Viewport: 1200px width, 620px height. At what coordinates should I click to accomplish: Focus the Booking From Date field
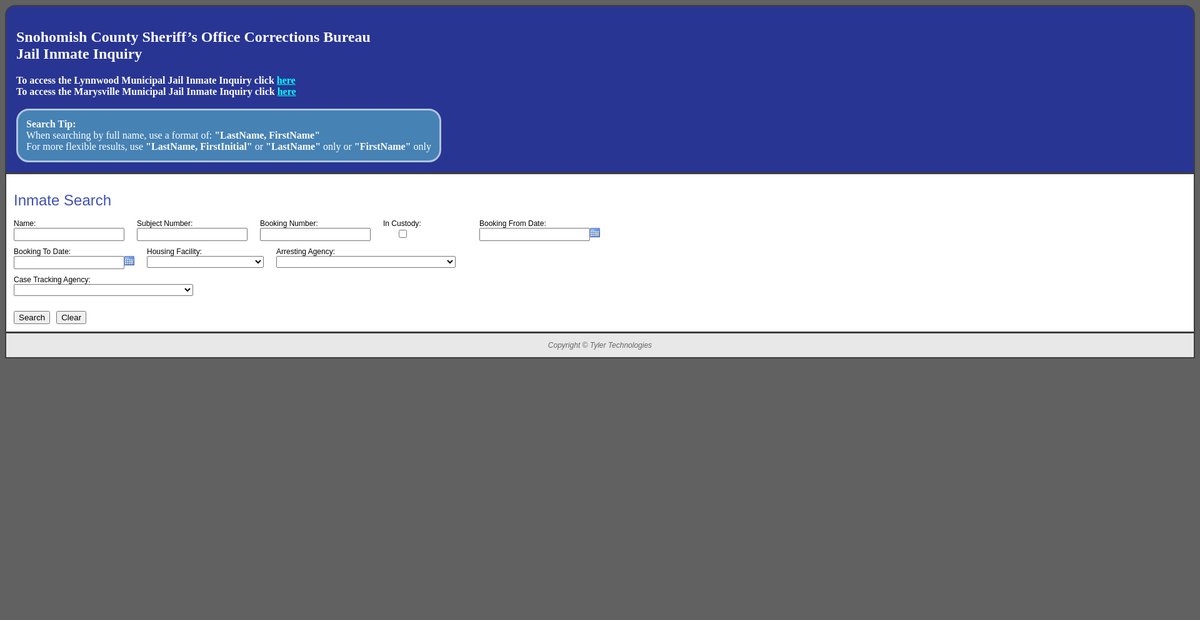coord(534,234)
